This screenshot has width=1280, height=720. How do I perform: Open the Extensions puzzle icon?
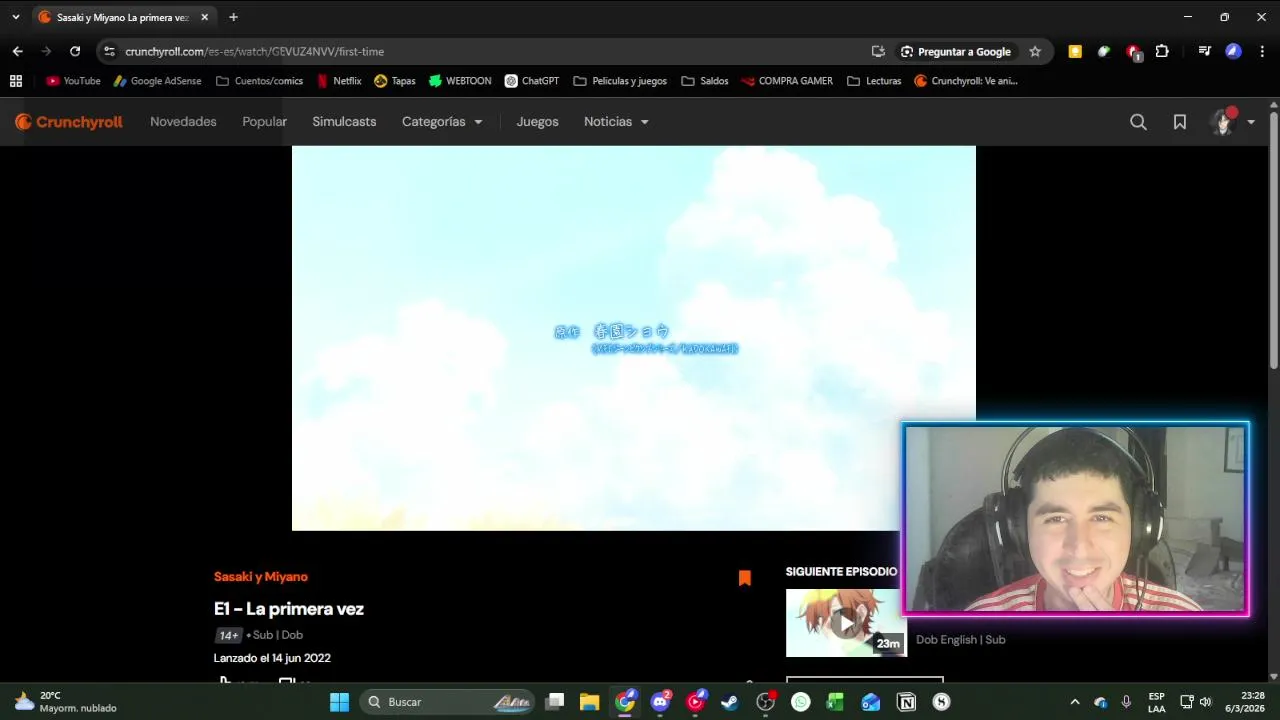pyautogui.click(x=1162, y=51)
